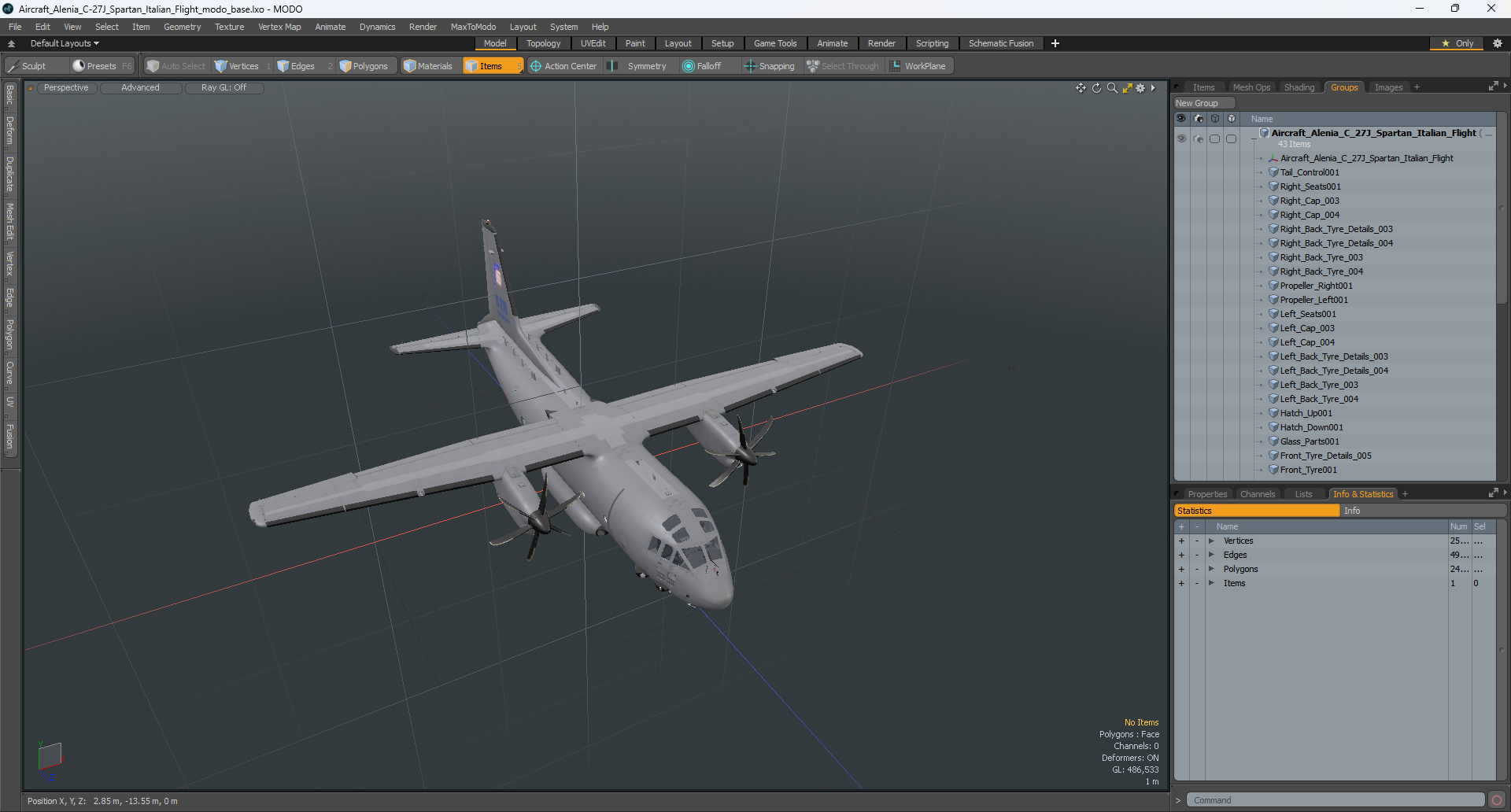1511x812 pixels.
Task: Switch to the Mesh Ops tab
Action: (x=1251, y=87)
